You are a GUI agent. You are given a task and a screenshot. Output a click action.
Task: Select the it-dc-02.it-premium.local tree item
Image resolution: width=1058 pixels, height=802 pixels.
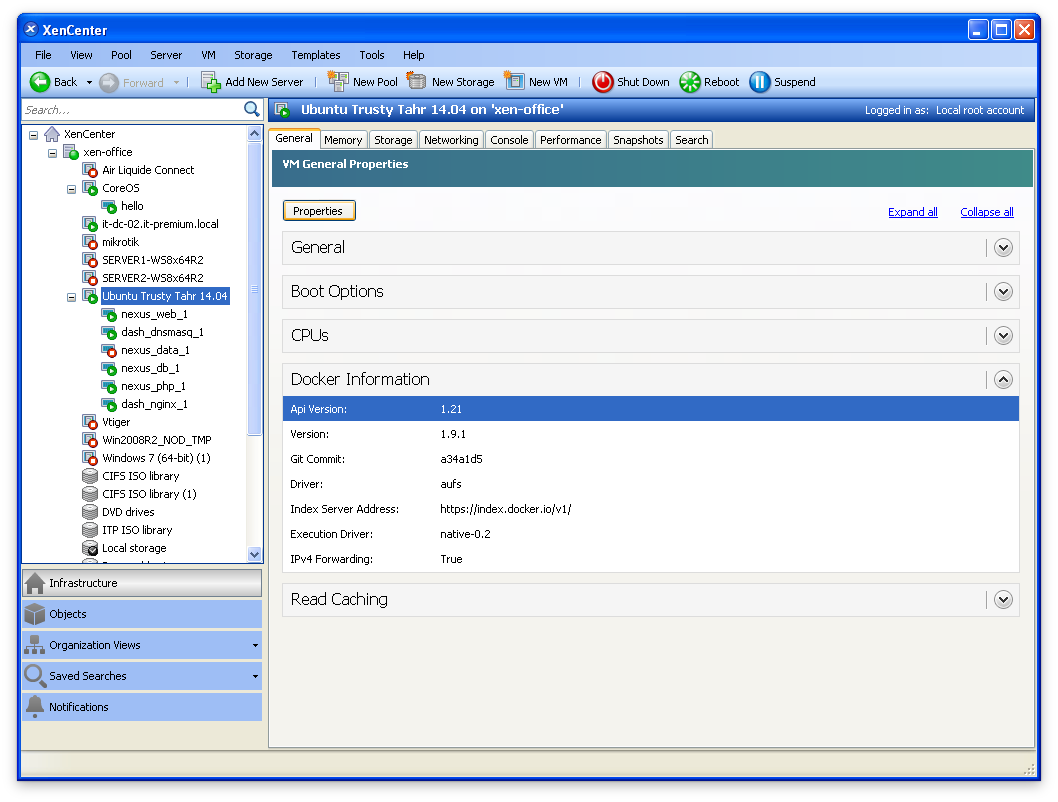pyautogui.click(x=160, y=225)
